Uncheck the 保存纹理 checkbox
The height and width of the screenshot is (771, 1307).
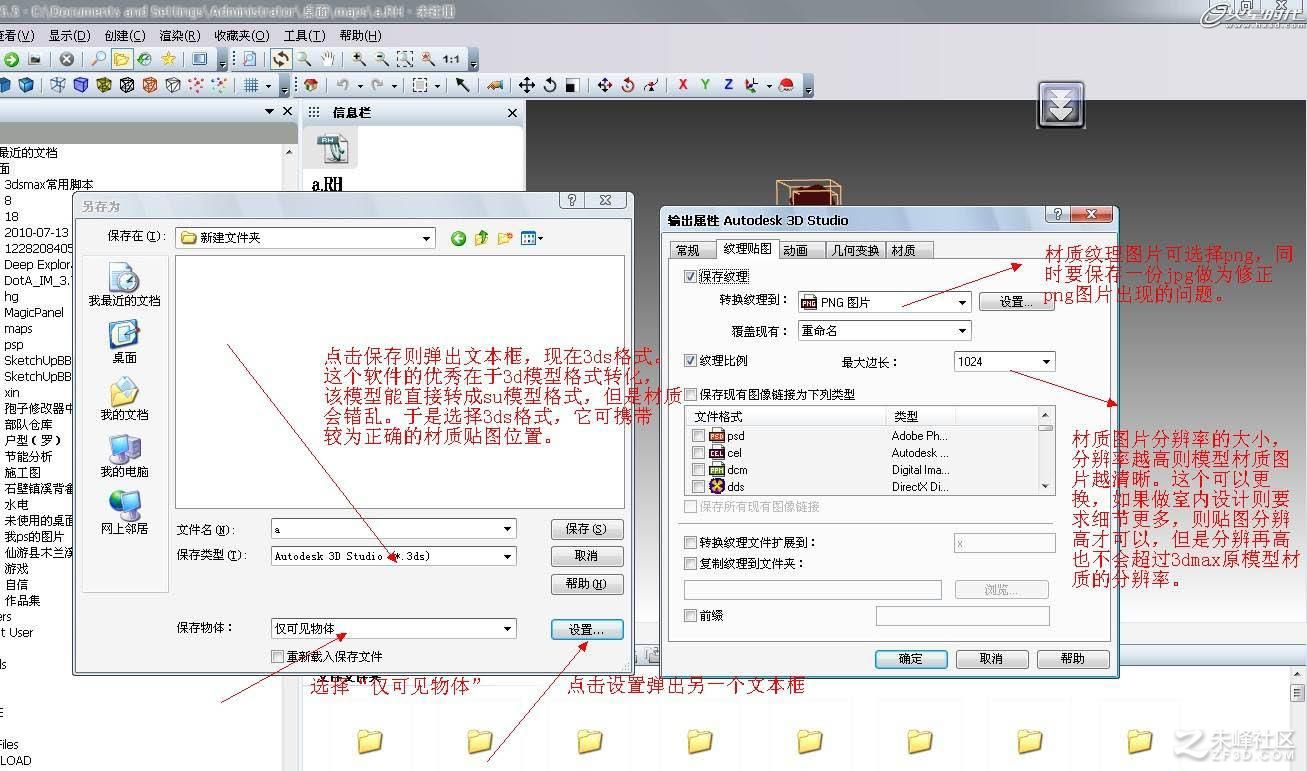tap(690, 276)
